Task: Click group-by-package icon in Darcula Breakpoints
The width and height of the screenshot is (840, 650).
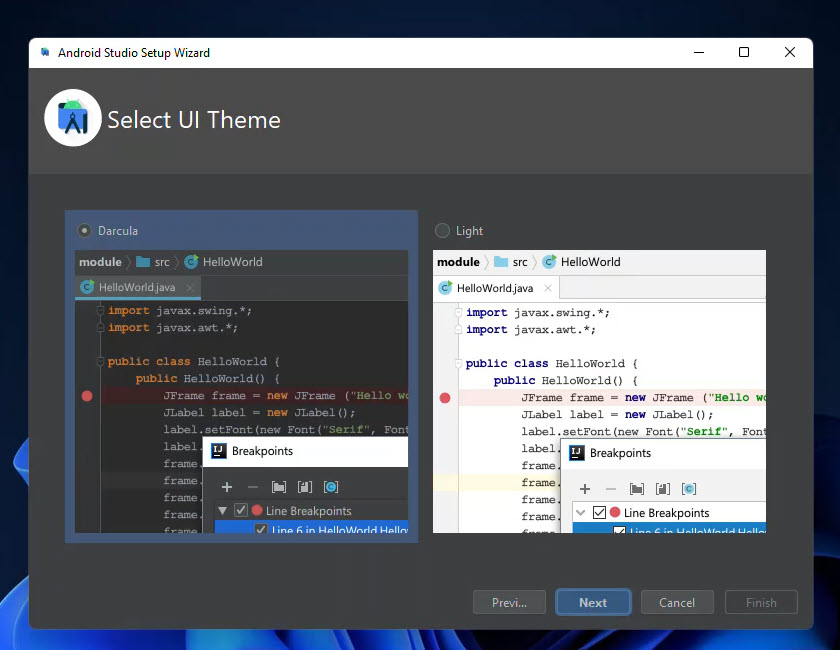Action: tap(279, 487)
